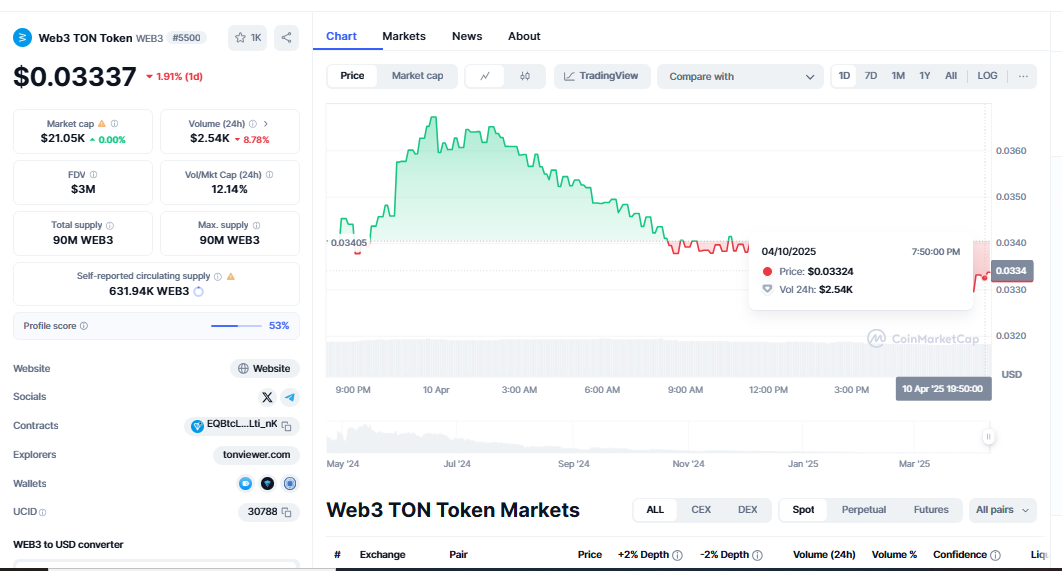This screenshot has width=1062, height=571.
Task: Set chart range to 1D
Action: point(844,76)
